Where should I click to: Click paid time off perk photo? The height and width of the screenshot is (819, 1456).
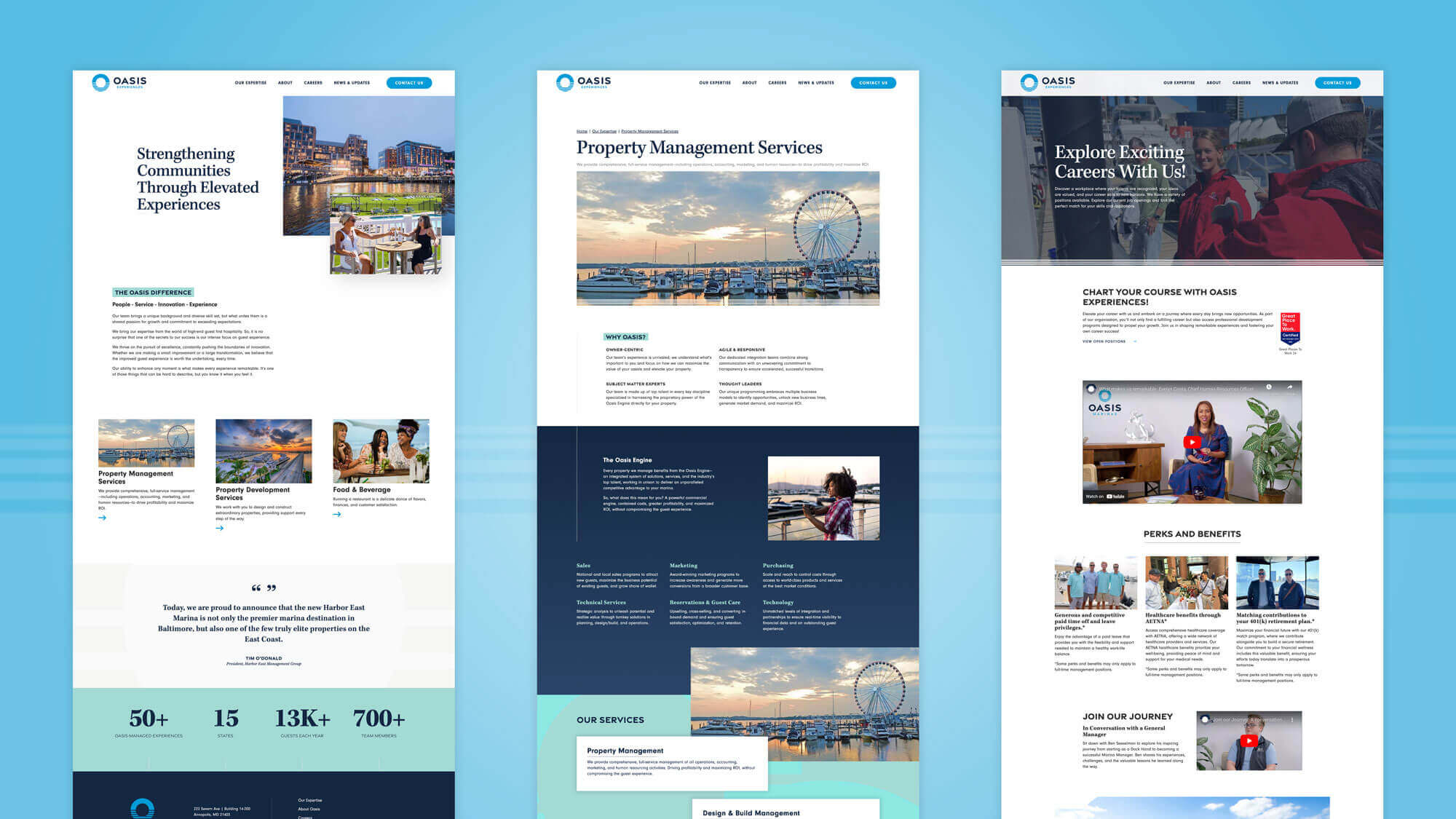click(1096, 583)
